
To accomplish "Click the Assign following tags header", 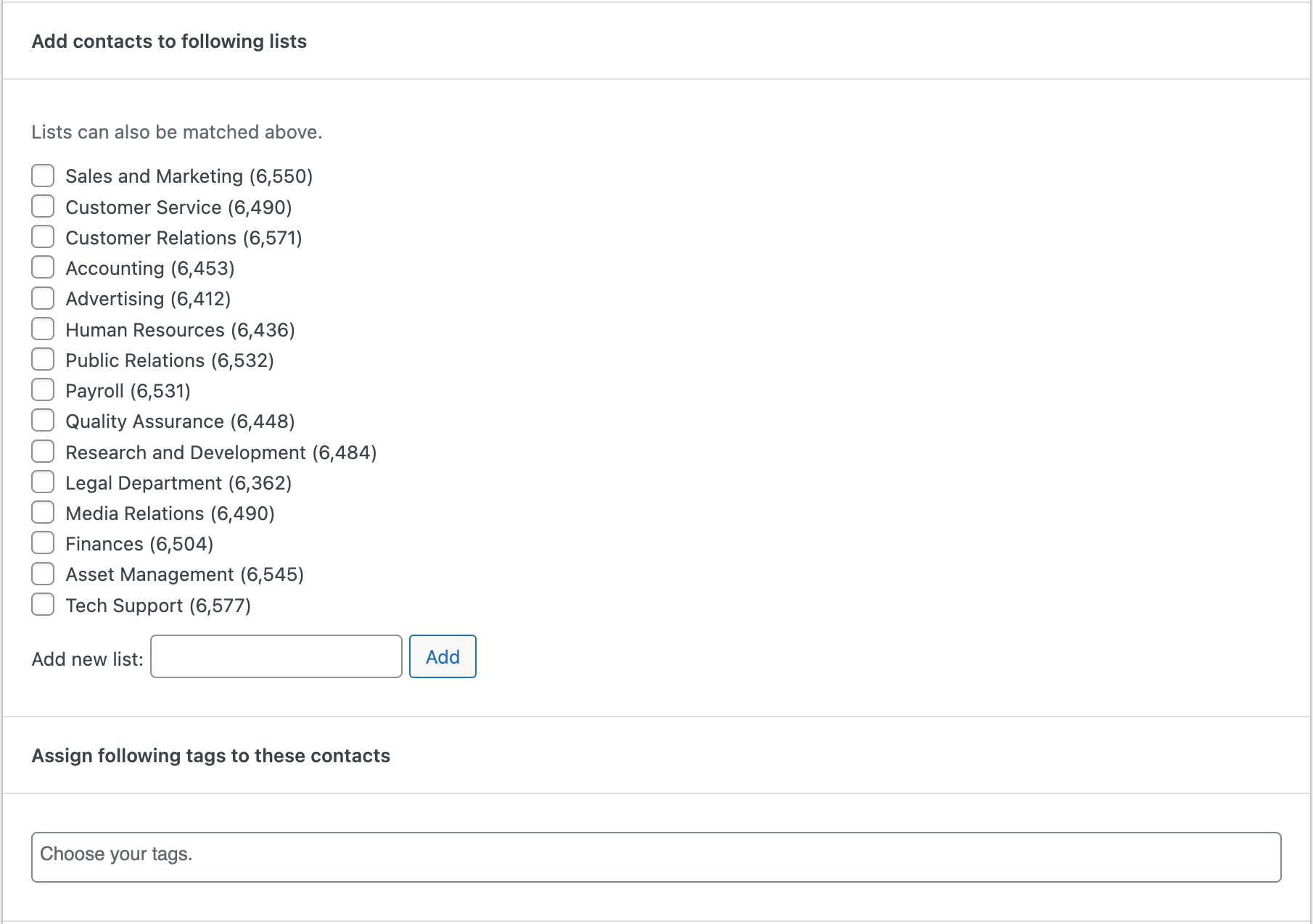I will pos(210,755).
